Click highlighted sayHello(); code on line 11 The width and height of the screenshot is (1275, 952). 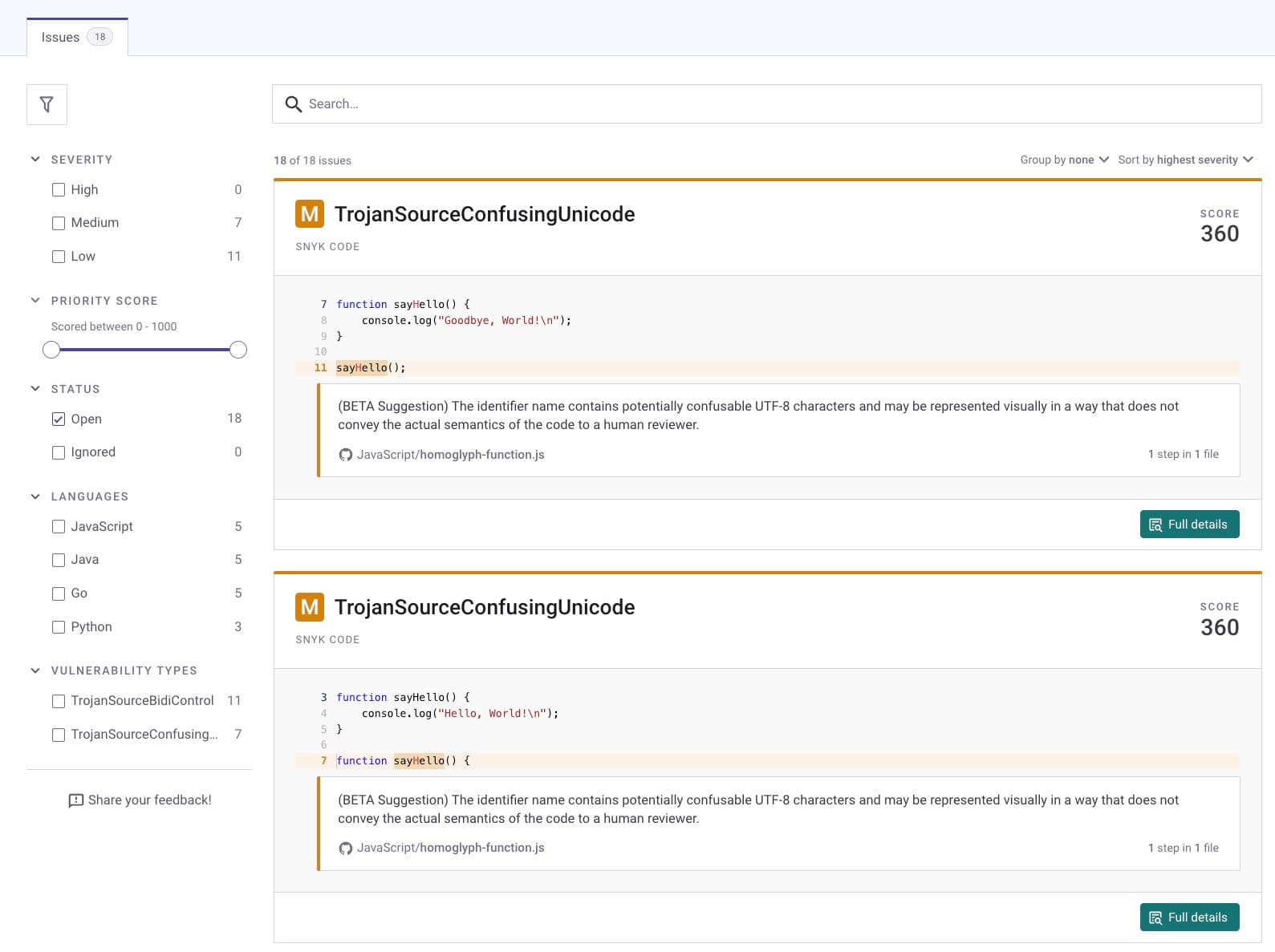[x=371, y=368]
